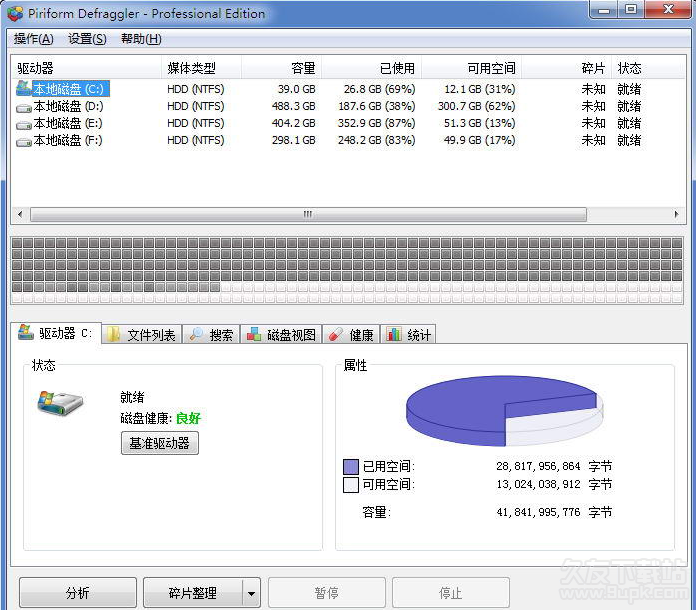Click the horizontal scrollbar thumb in drive list
This screenshot has height=610, width=696.
(308, 214)
